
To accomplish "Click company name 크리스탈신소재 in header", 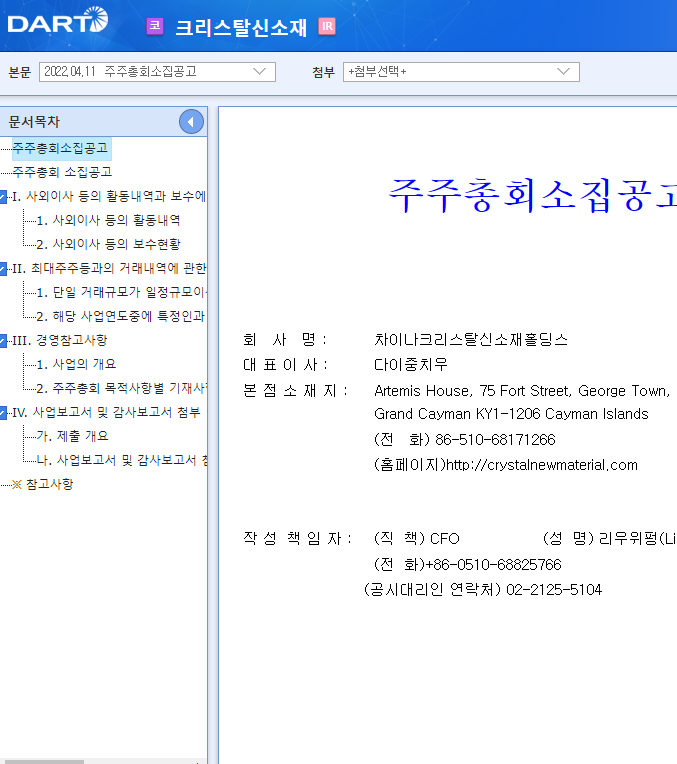I will click(241, 27).
